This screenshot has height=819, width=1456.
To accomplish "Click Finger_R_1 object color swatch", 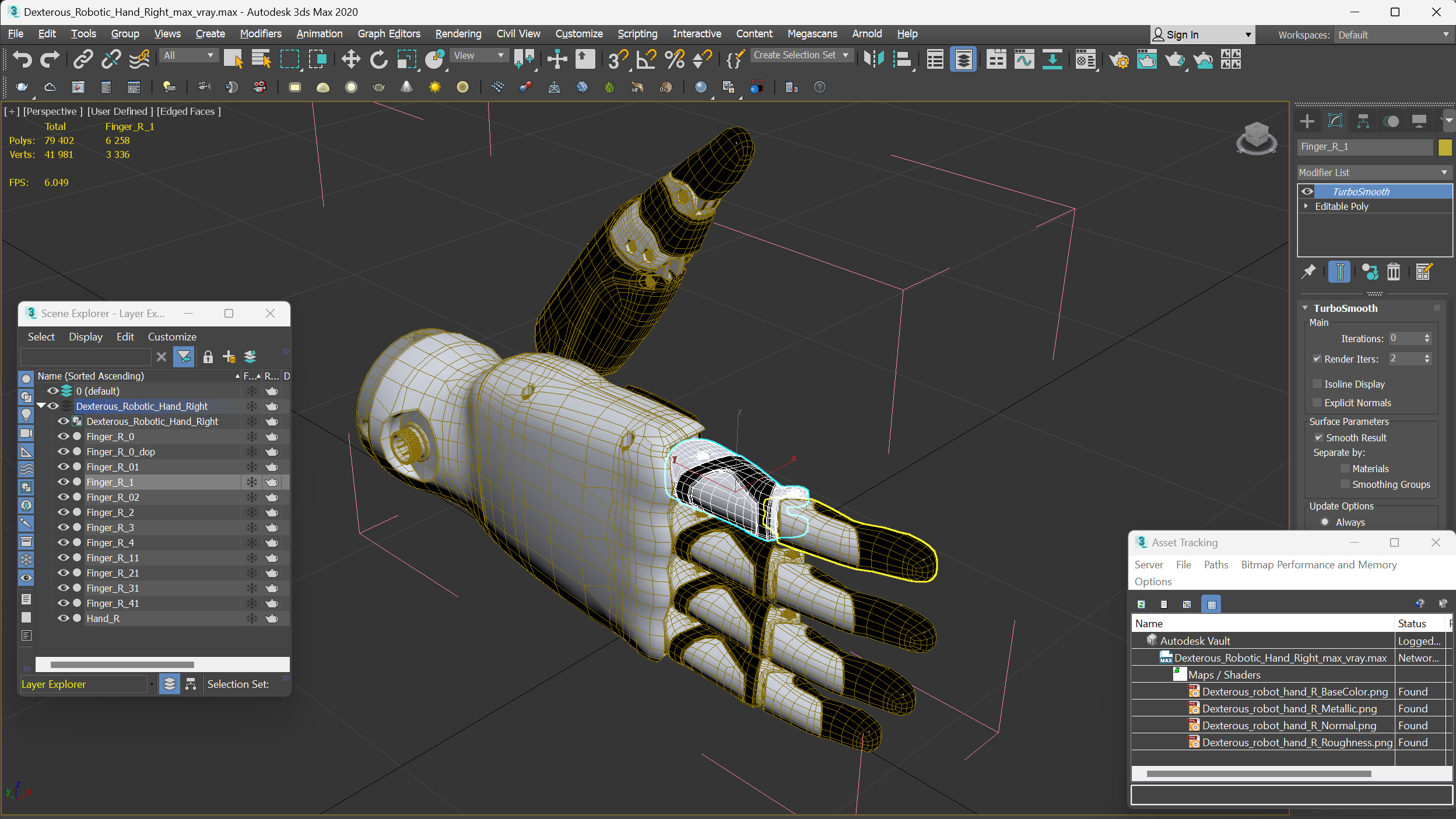I will (x=1445, y=147).
